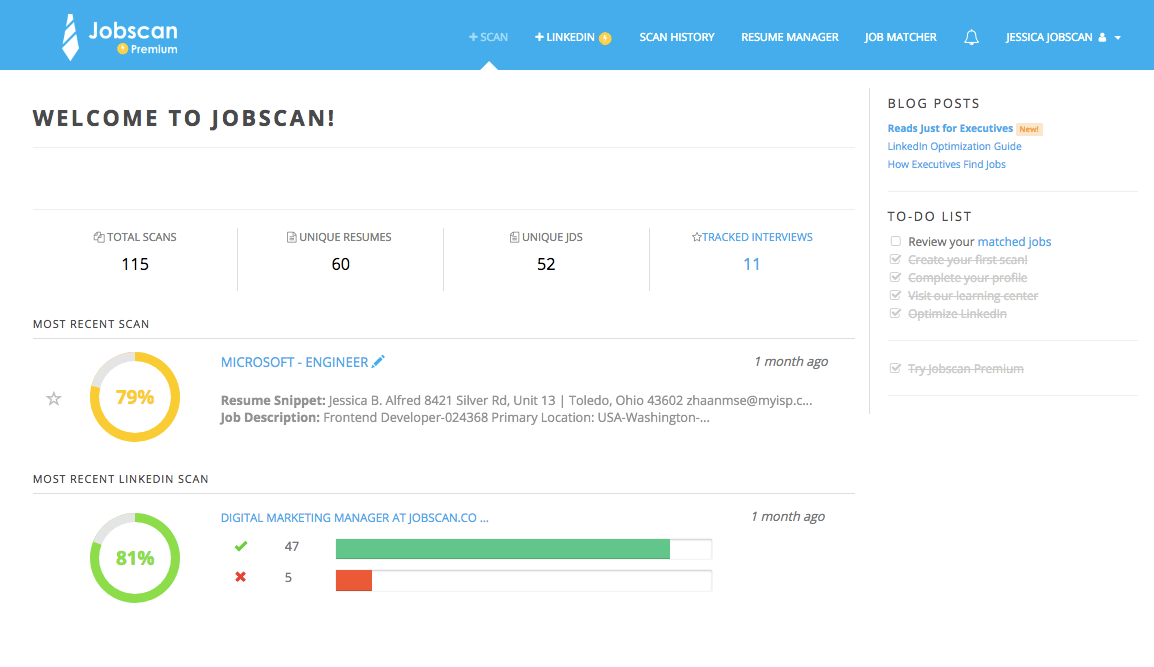The height and width of the screenshot is (667, 1154).
Task: Click the green matched keywords bar
Action: pos(503,549)
